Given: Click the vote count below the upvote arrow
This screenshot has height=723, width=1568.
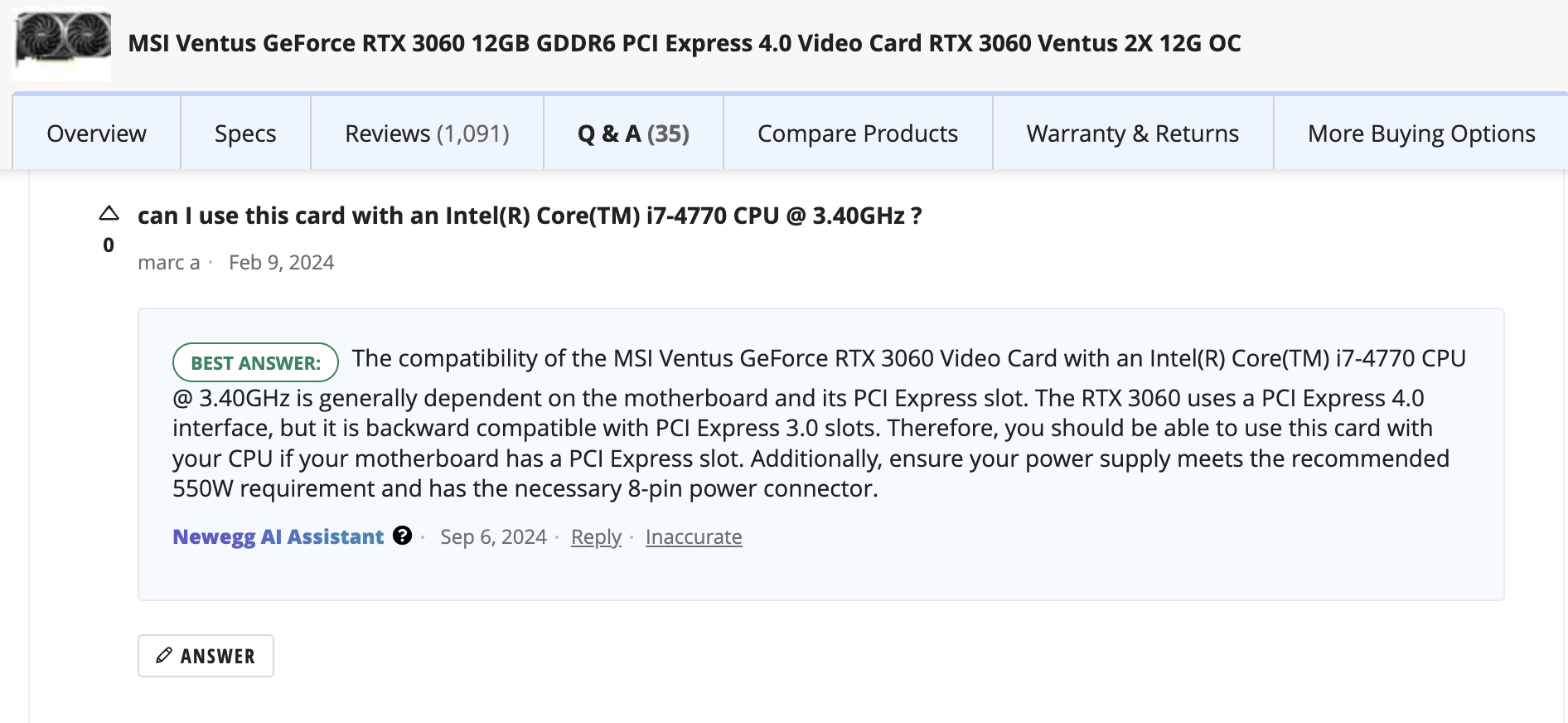Looking at the screenshot, I should click(109, 245).
